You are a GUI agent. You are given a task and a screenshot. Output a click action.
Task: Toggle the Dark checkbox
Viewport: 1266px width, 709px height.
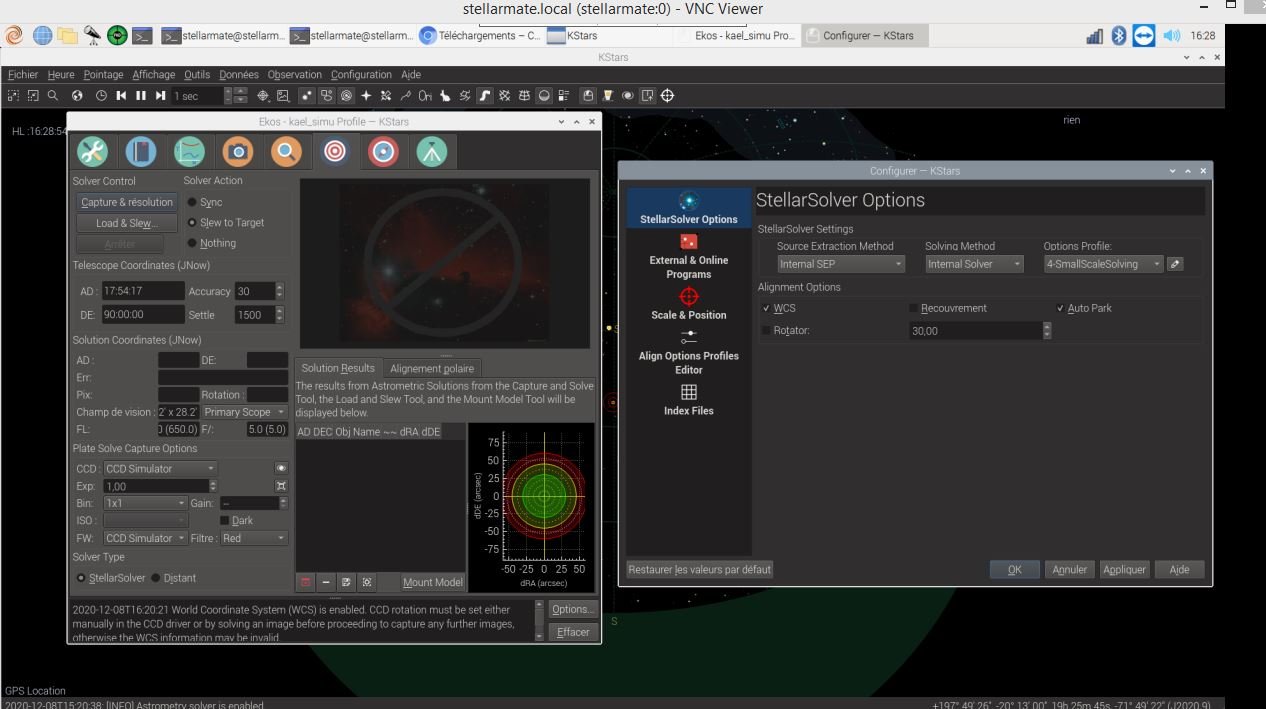236,520
